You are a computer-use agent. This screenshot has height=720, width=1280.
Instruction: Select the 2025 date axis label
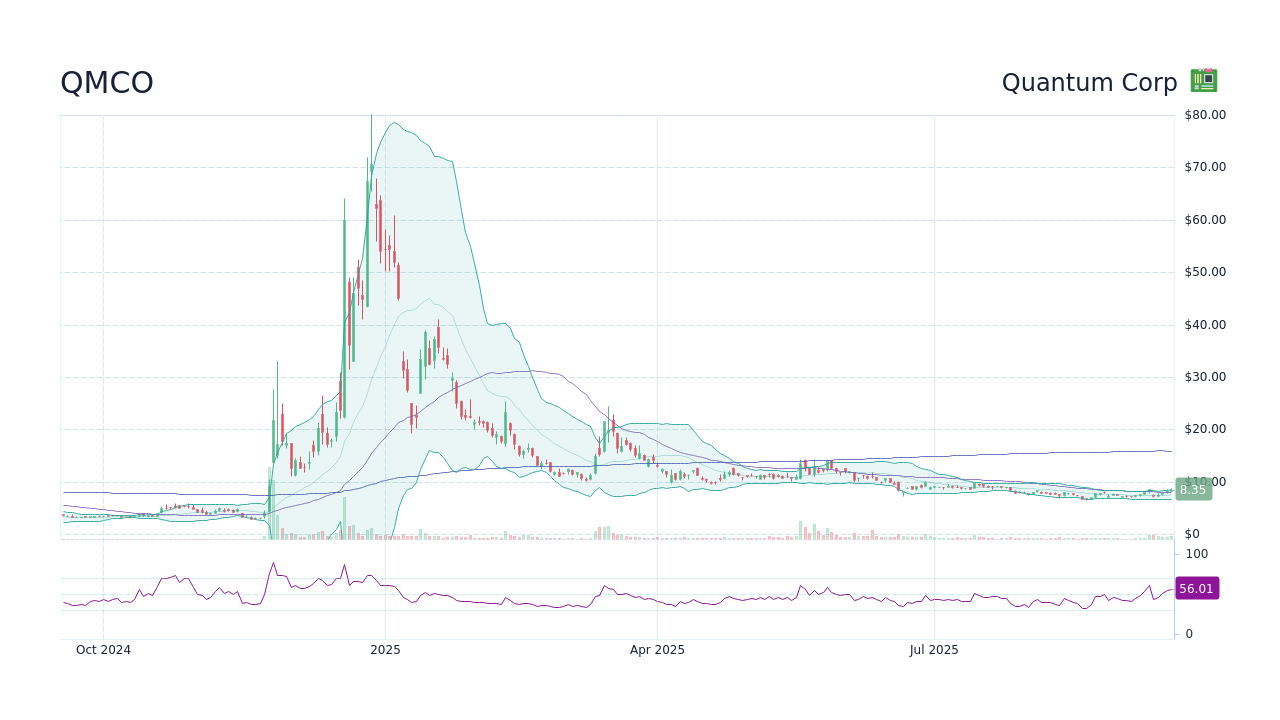click(x=385, y=650)
